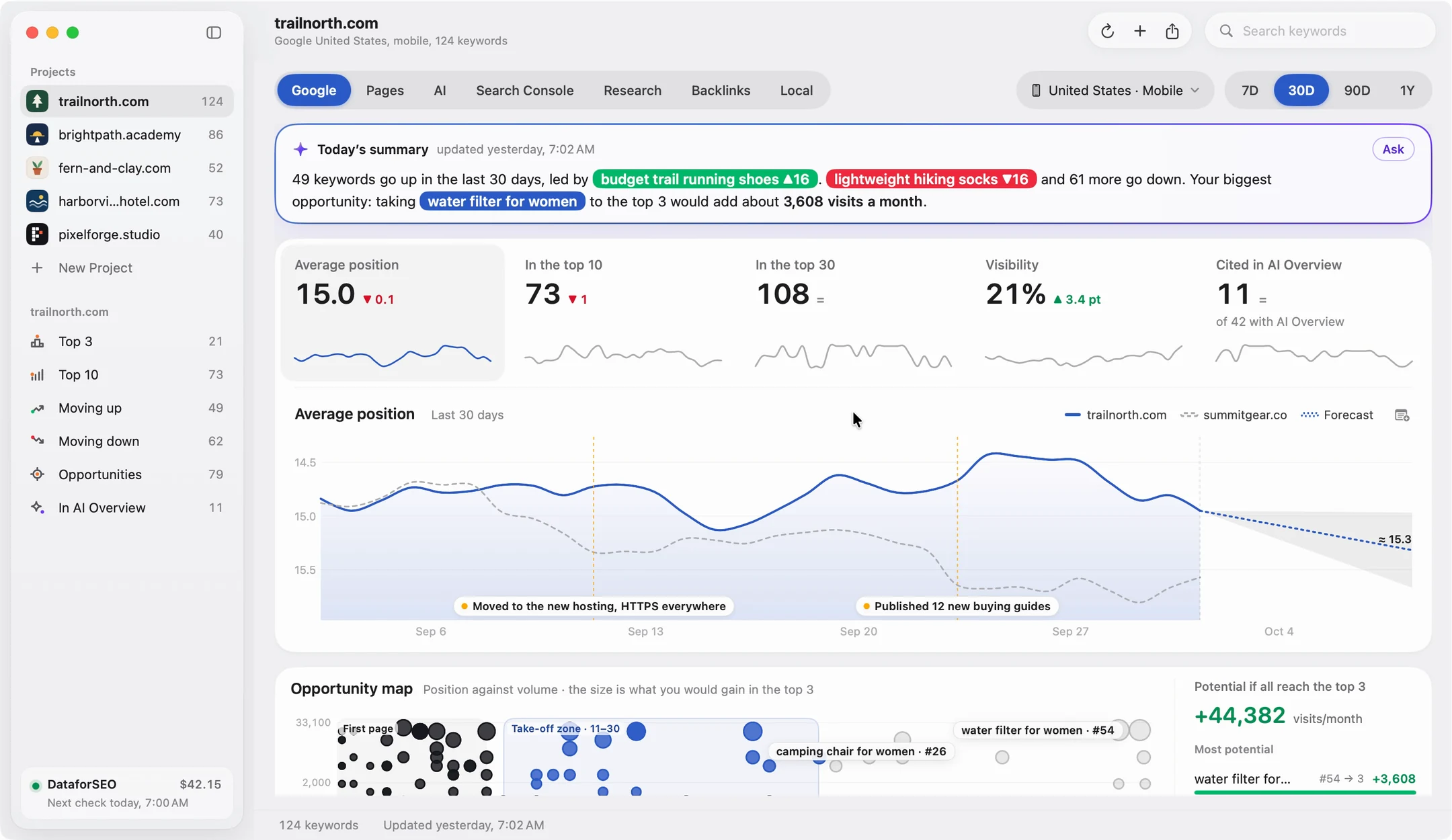The image size is (1452, 840).
Task: Open the United States · Mobile dropdown
Action: [1115, 90]
